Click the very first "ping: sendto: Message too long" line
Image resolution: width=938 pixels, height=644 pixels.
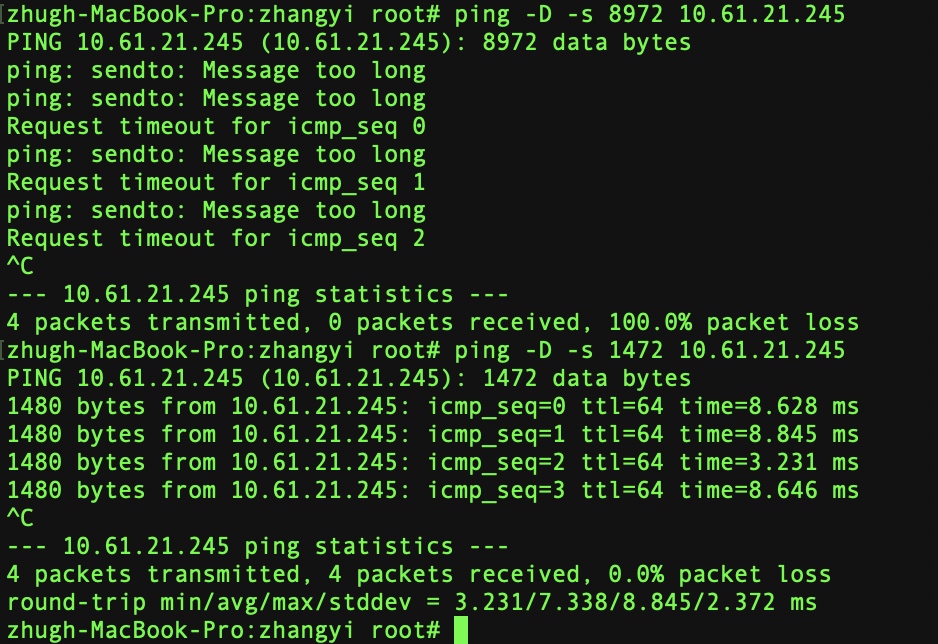[x=216, y=71]
